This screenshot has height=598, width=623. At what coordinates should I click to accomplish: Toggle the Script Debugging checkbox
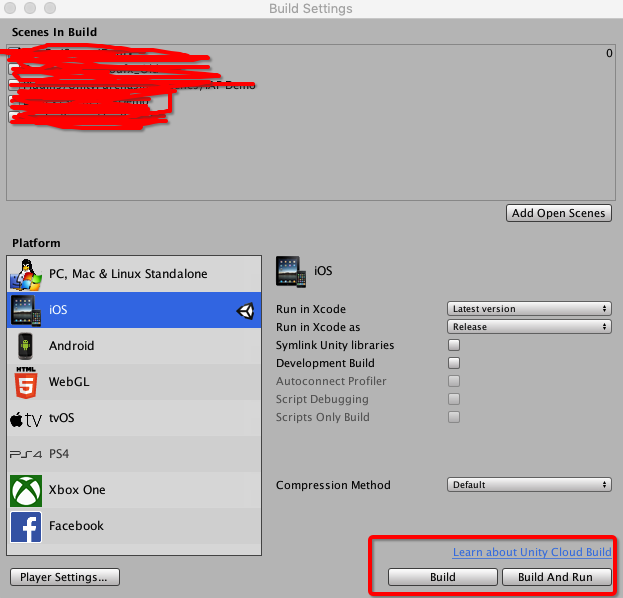[454, 399]
